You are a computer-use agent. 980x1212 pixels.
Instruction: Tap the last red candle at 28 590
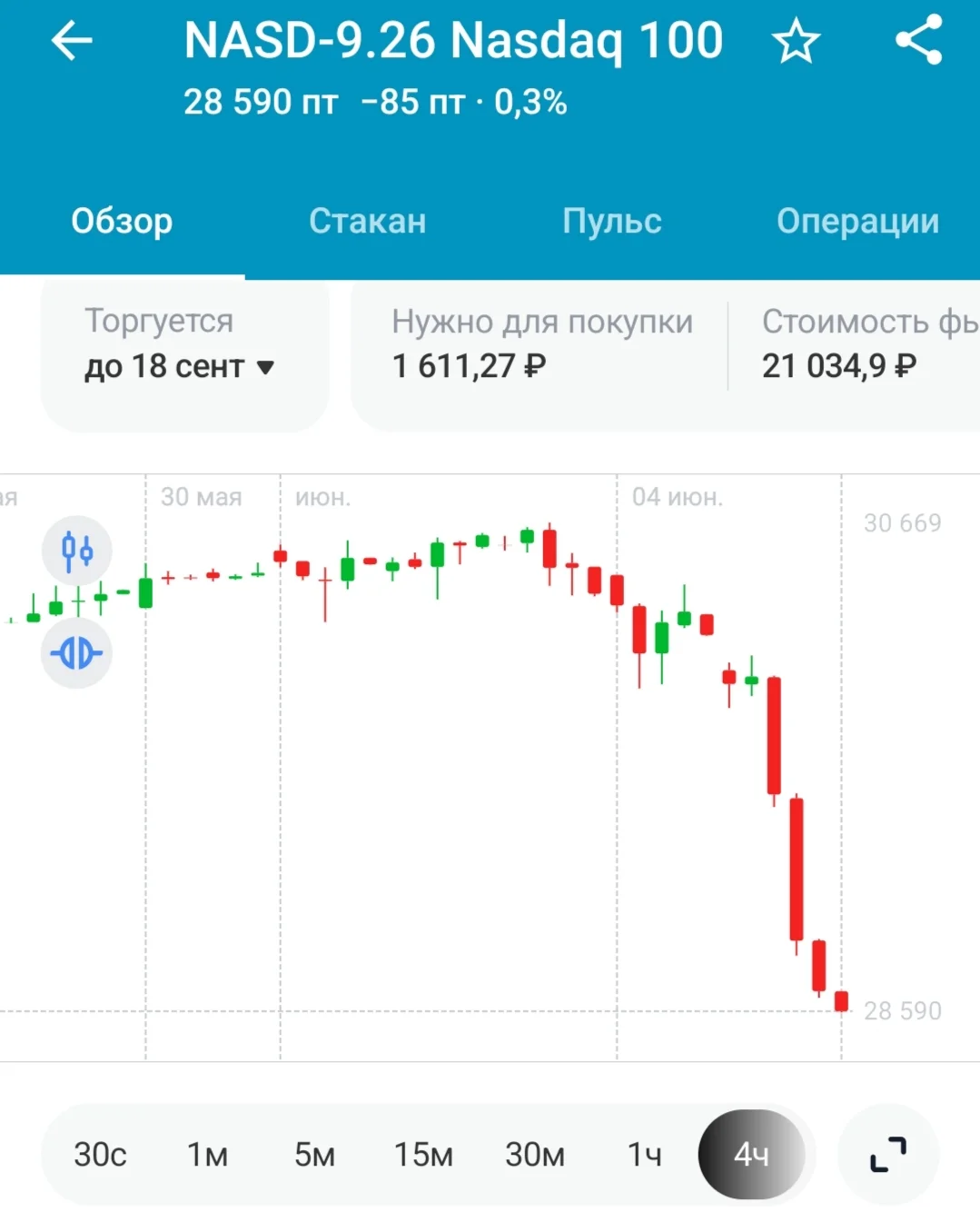[841, 1001]
